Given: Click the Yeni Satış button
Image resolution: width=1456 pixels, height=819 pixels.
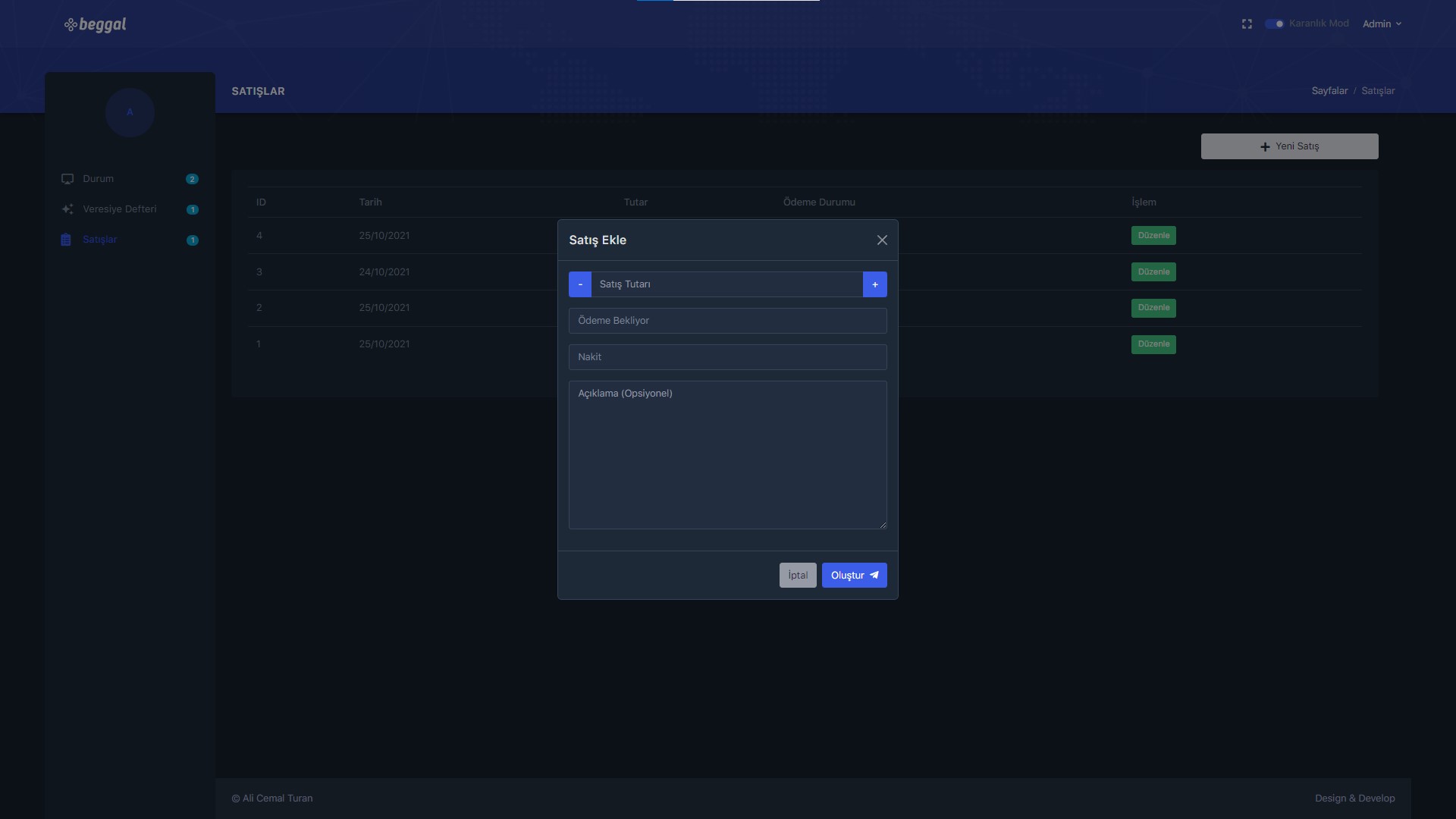Looking at the screenshot, I should [1289, 146].
